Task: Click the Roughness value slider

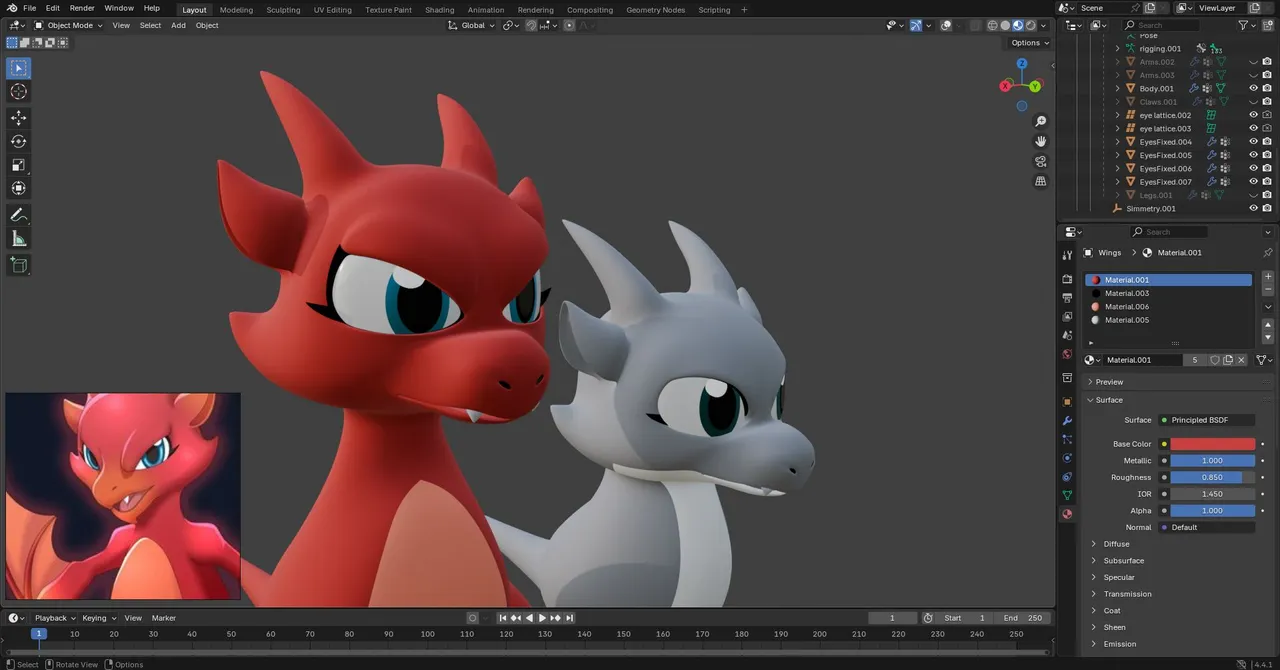Action: coord(1212,477)
